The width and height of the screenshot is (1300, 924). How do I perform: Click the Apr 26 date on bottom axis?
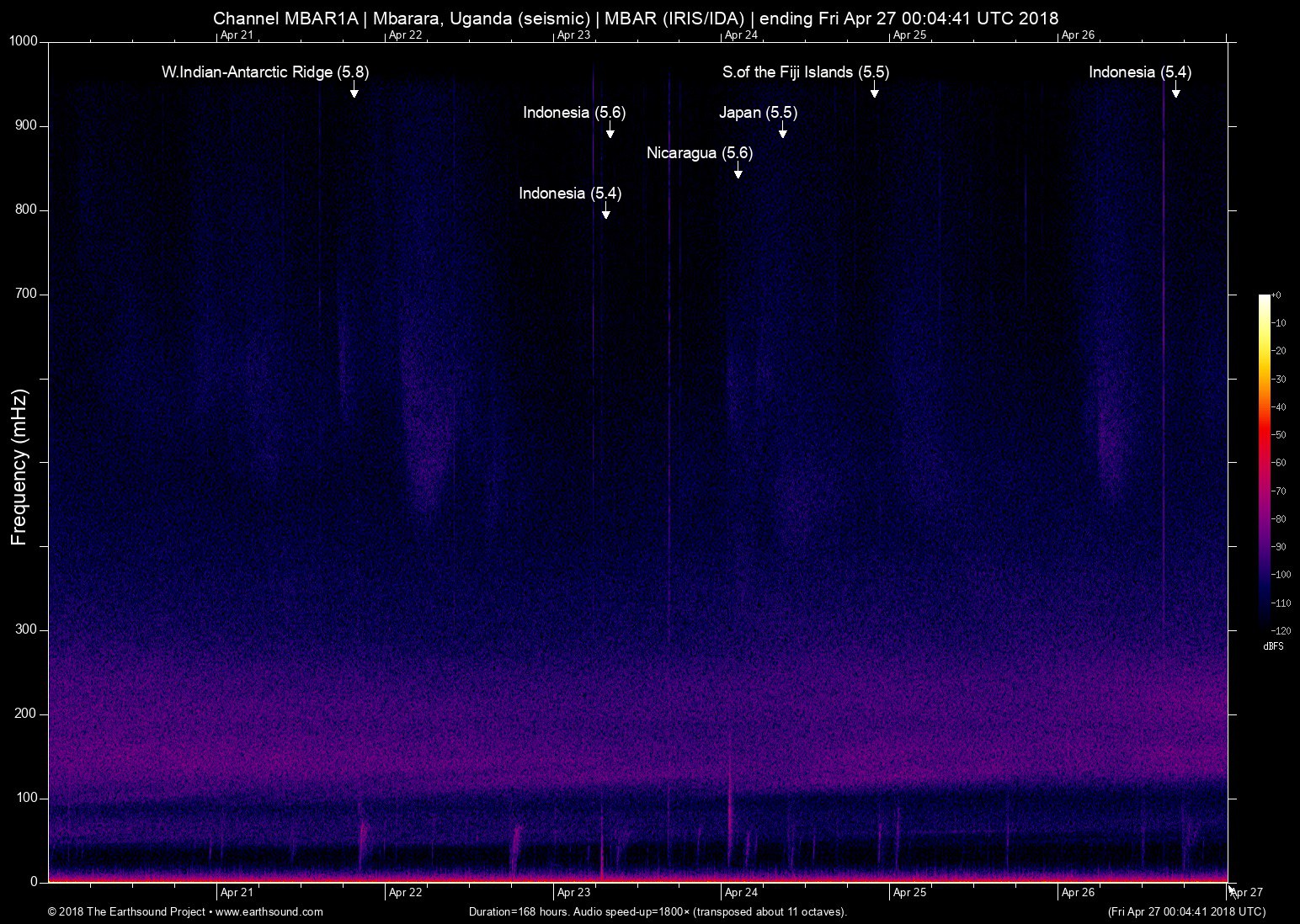click(x=1078, y=893)
